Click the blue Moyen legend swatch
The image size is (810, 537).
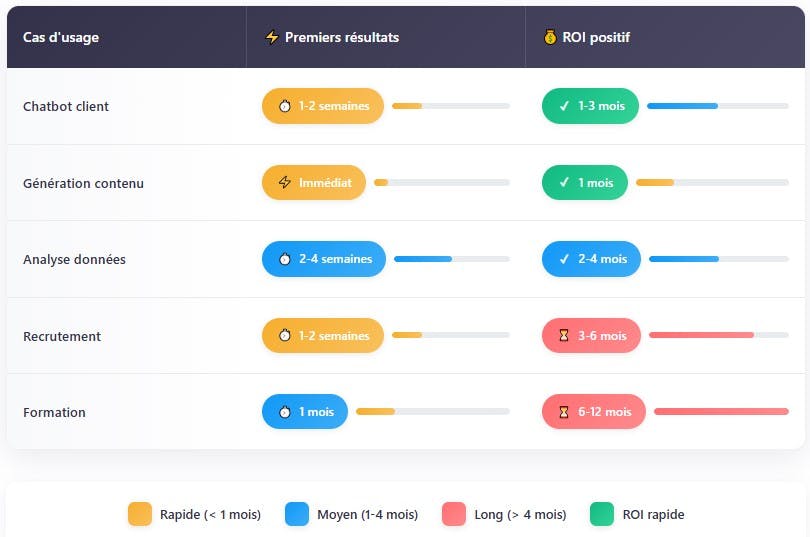[x=297, y=514]
